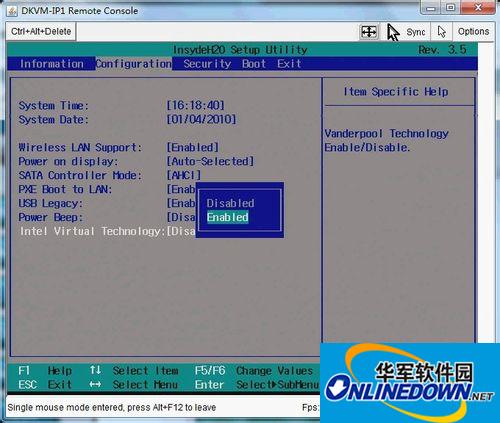Click the System Time label
The height and width of the screenshot is (423, 500).
pyautogui.click(x=54, y=106)
